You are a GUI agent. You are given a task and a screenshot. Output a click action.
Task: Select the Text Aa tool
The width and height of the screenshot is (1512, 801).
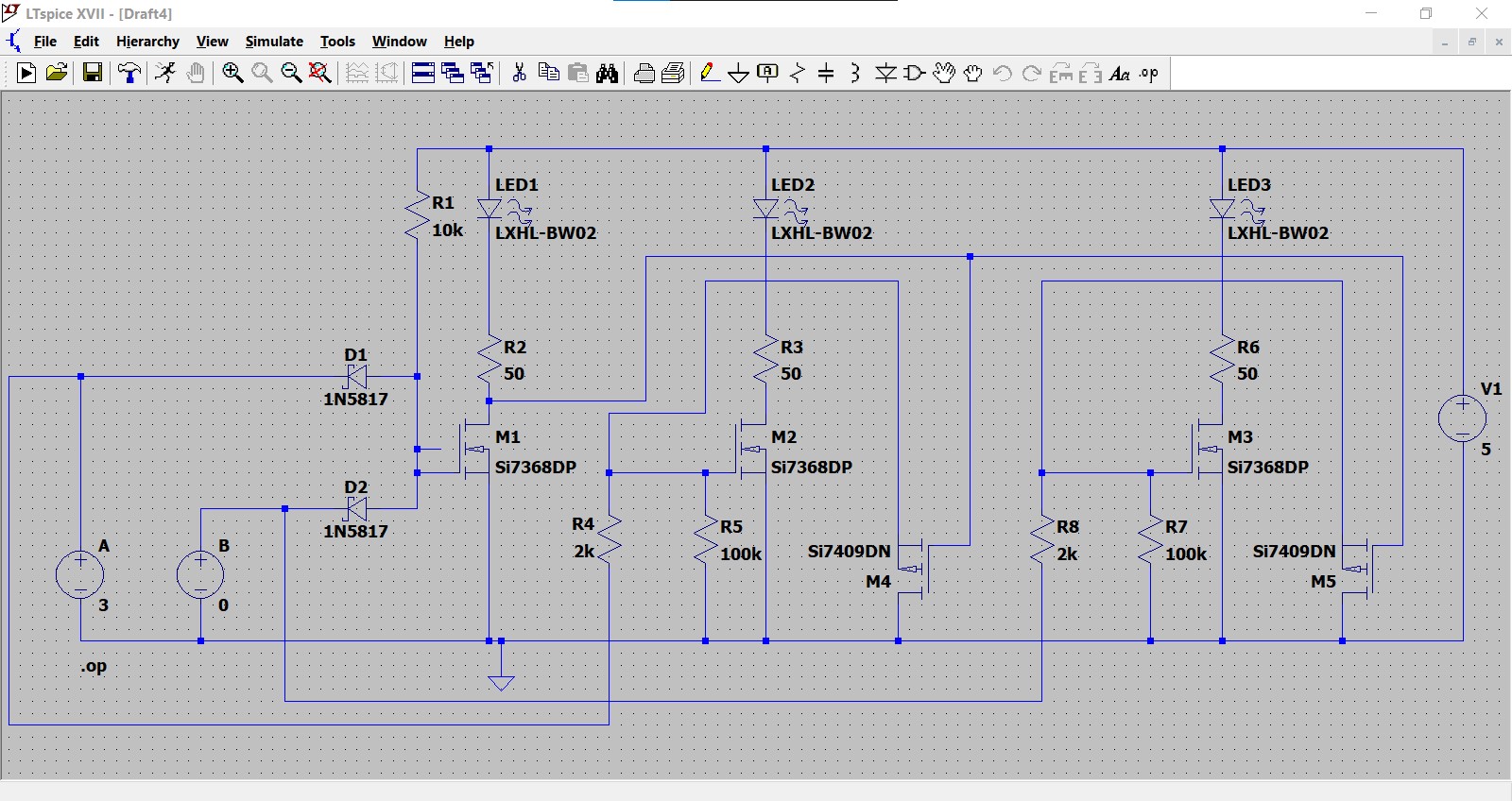click(1120, 73)
